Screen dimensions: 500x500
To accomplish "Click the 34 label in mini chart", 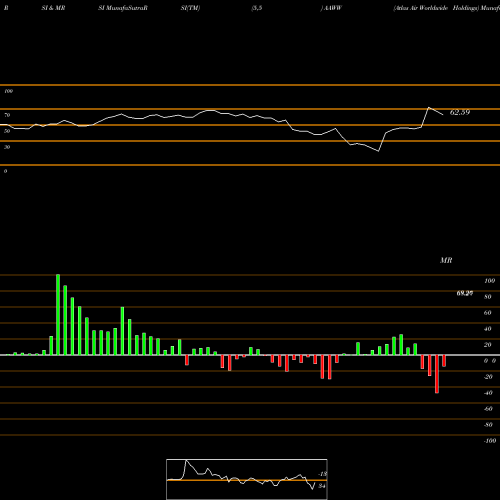I will coord(322,486).
